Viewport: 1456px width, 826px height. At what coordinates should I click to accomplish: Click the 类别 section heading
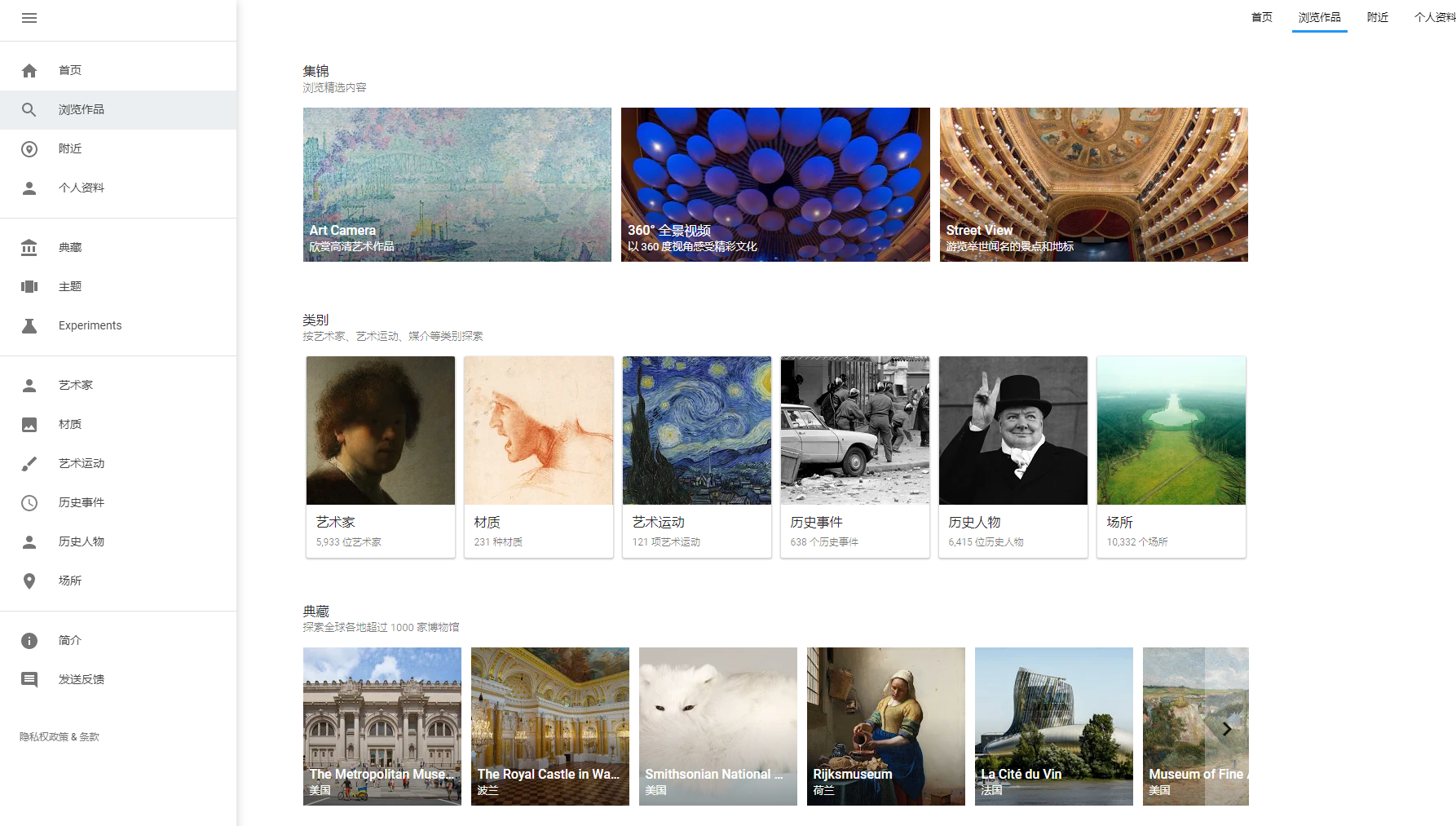tap(316, 320)
